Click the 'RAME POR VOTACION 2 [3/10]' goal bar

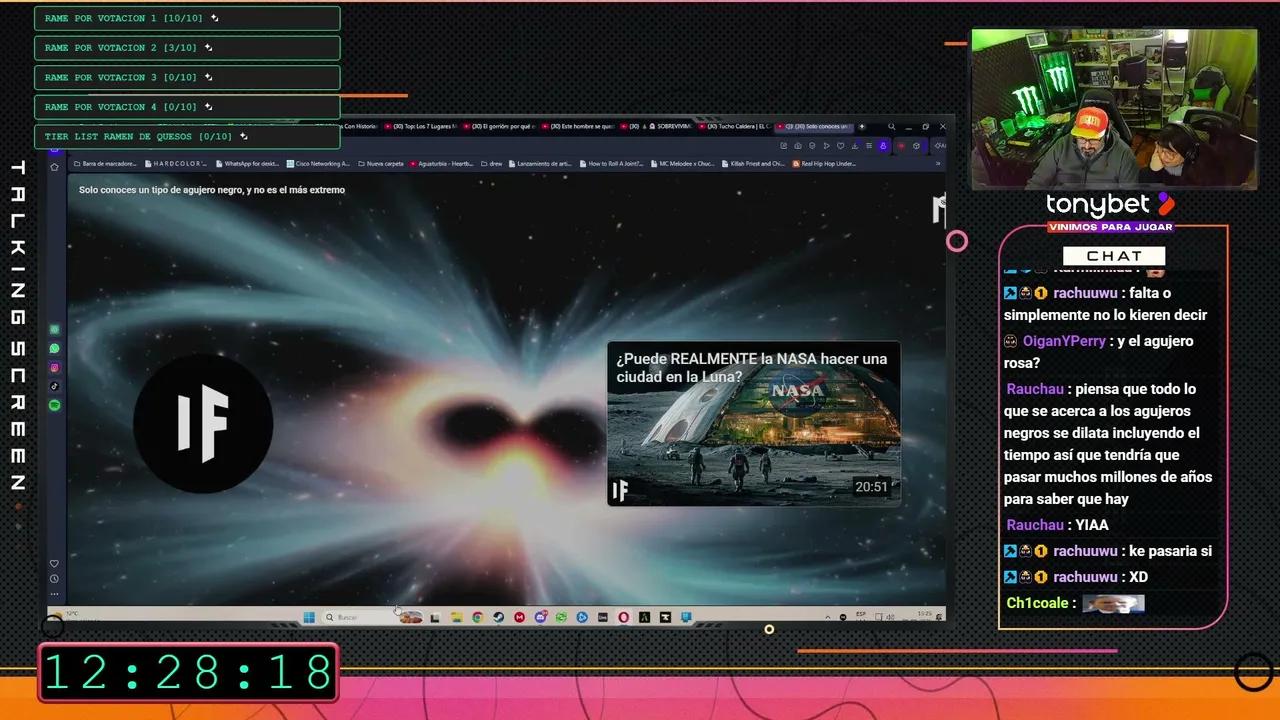pyautogui.click(x=187, y=48)
